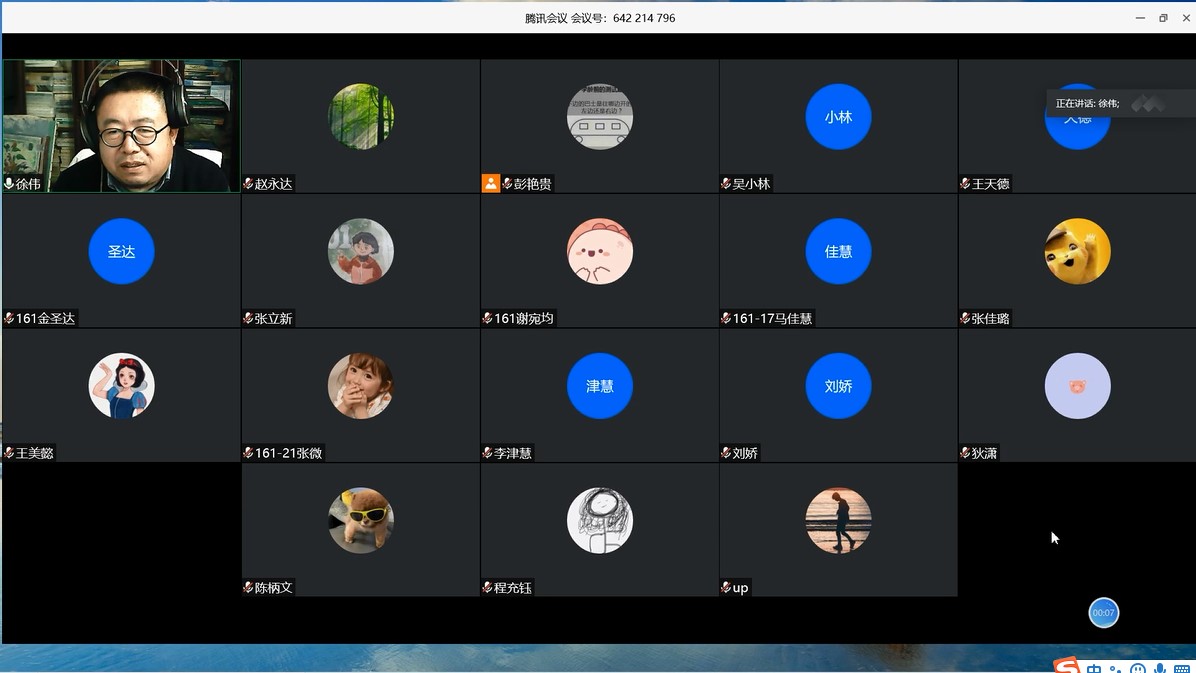Viewport: 1196px width, 673px height.
Task: Click the muted microphone icon beside 赵永达
Action: pos(248,184)
